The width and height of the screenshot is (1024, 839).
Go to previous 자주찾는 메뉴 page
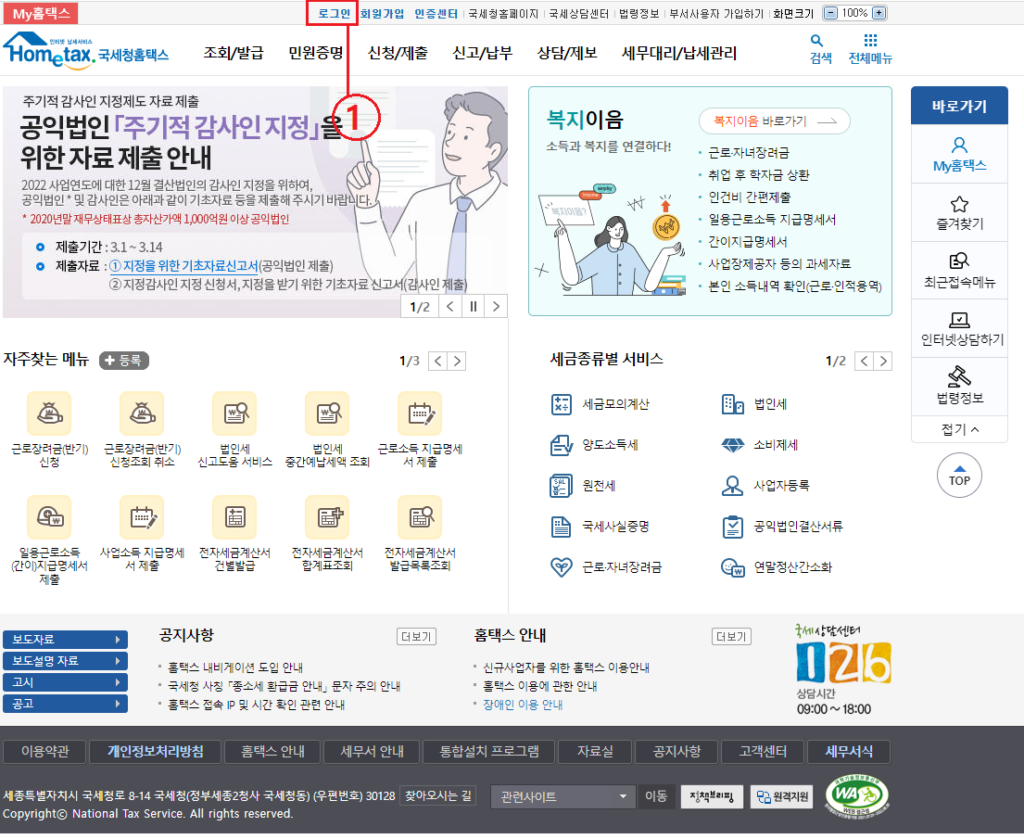point(438,361)
